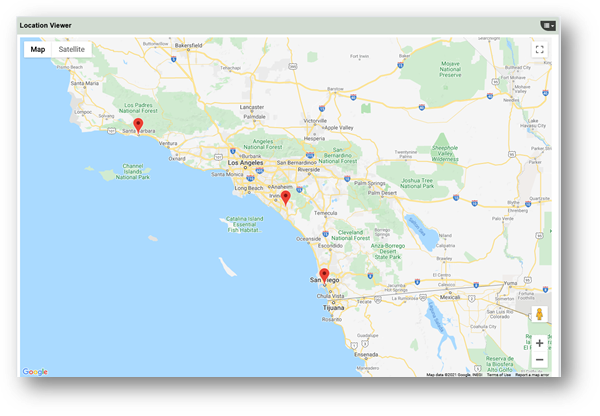Click the Location Viewer panel title
This screenshot has height=416, width=600.
[x=46, y=26]
